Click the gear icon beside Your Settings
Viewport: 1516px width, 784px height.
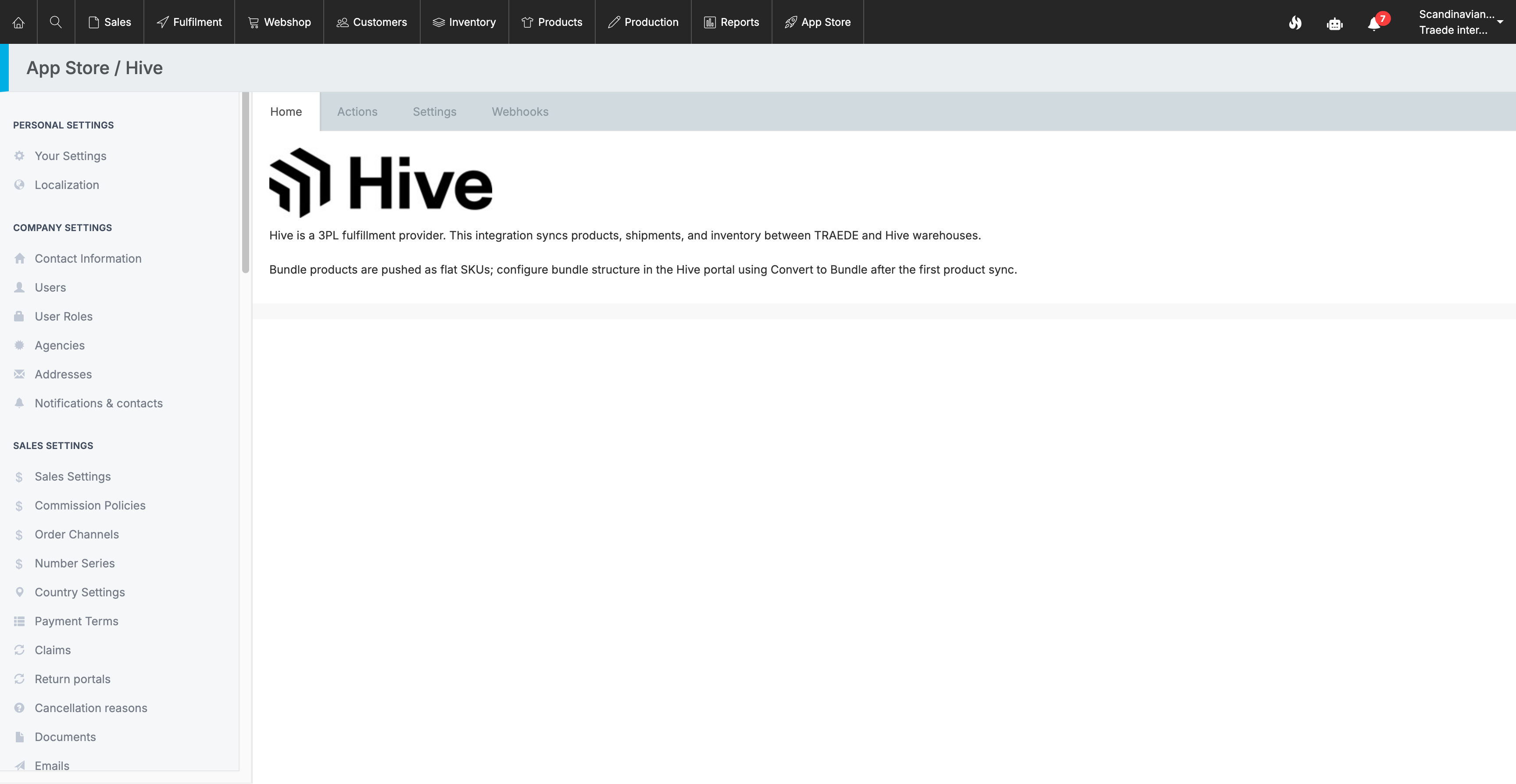[19, 156]
